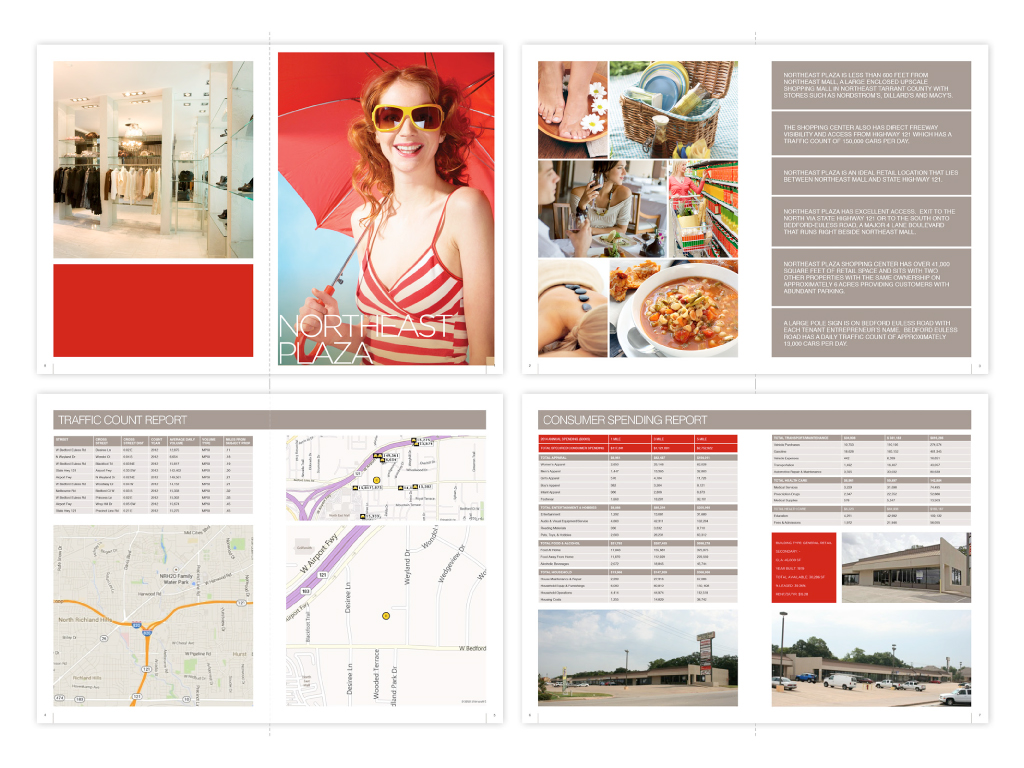Click the TRAFFIC COUNT REPORT heading
The image size is (1024, 768).
coord(123,420)
